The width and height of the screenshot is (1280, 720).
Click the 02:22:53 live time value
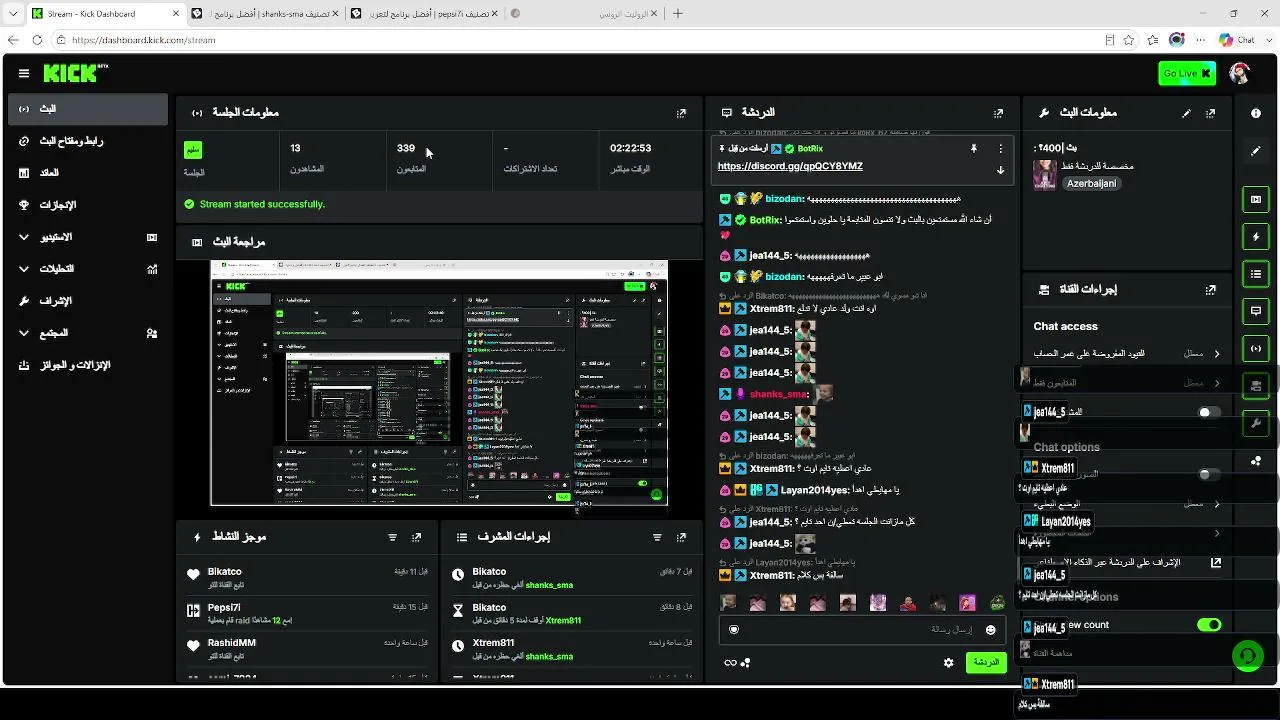pyautogui.click(x=631, y=148)
